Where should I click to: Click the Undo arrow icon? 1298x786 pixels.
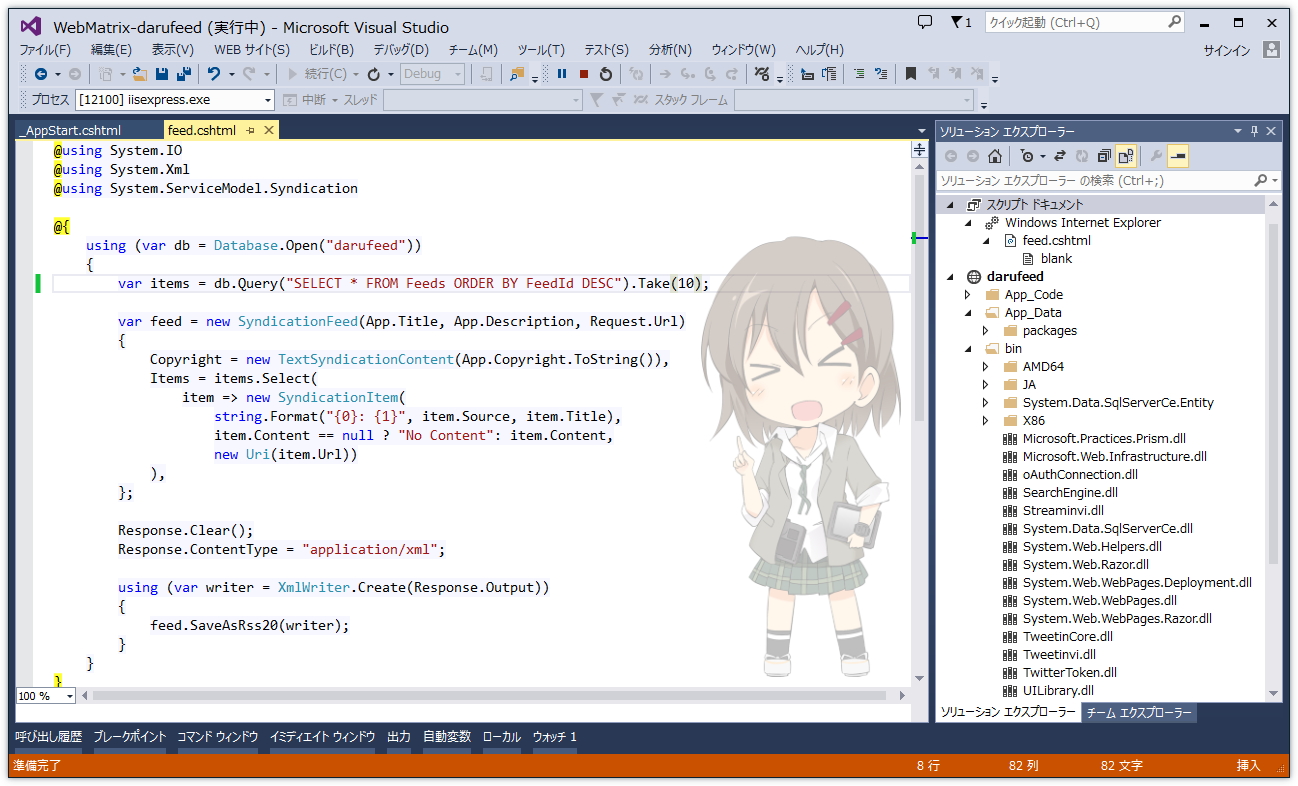[x=213, y=74]
